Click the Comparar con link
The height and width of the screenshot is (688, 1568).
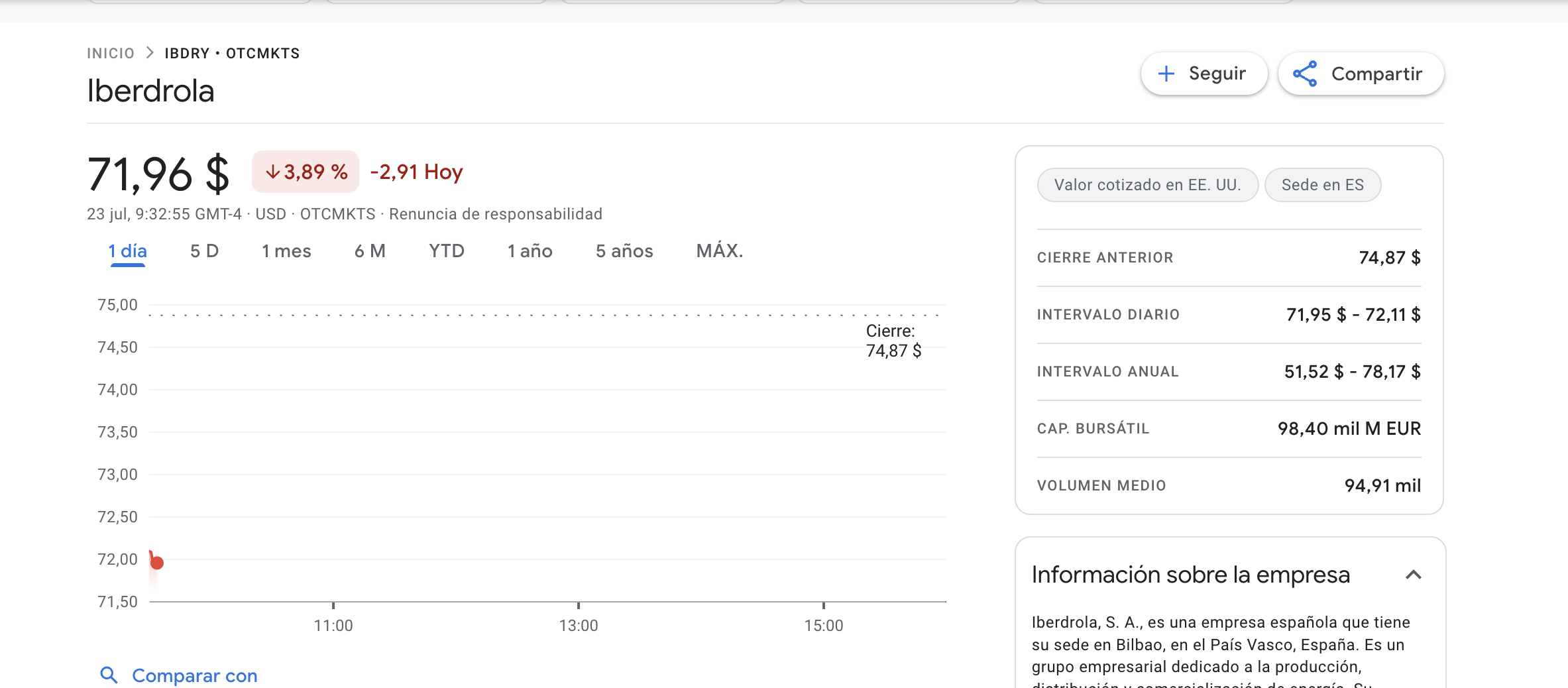pos(194,675)
